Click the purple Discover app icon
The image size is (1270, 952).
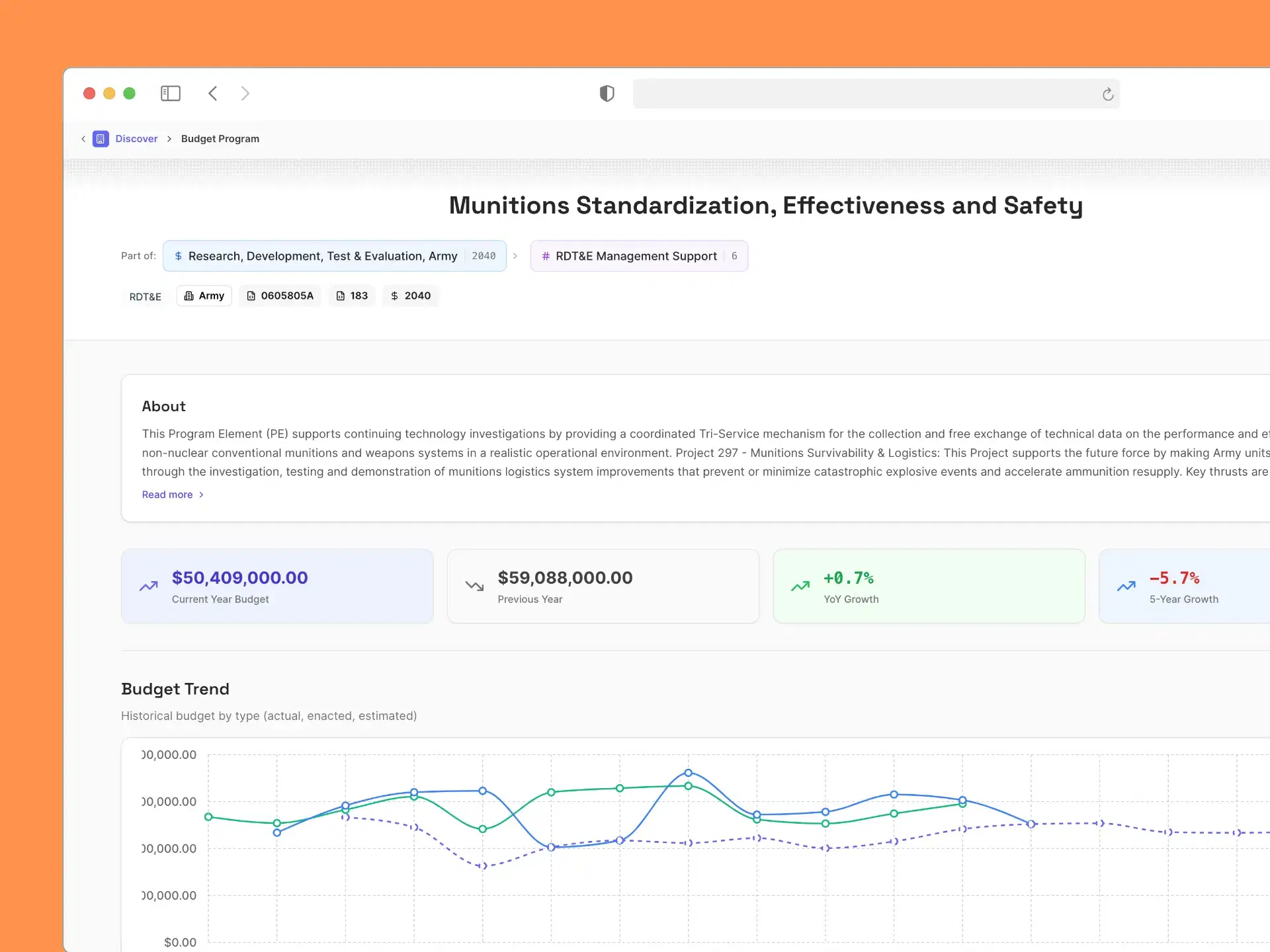point(101,139)
